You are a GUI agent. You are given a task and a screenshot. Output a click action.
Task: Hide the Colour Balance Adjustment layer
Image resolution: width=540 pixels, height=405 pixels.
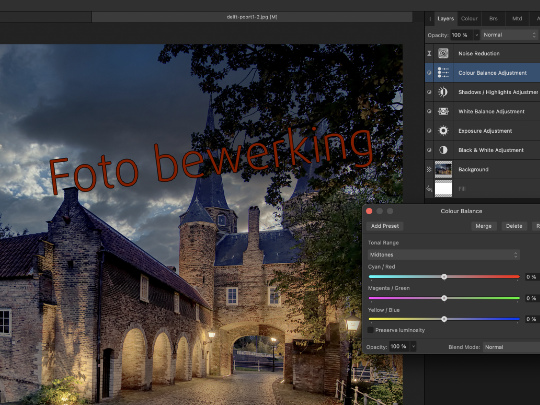tap(429, 73)
